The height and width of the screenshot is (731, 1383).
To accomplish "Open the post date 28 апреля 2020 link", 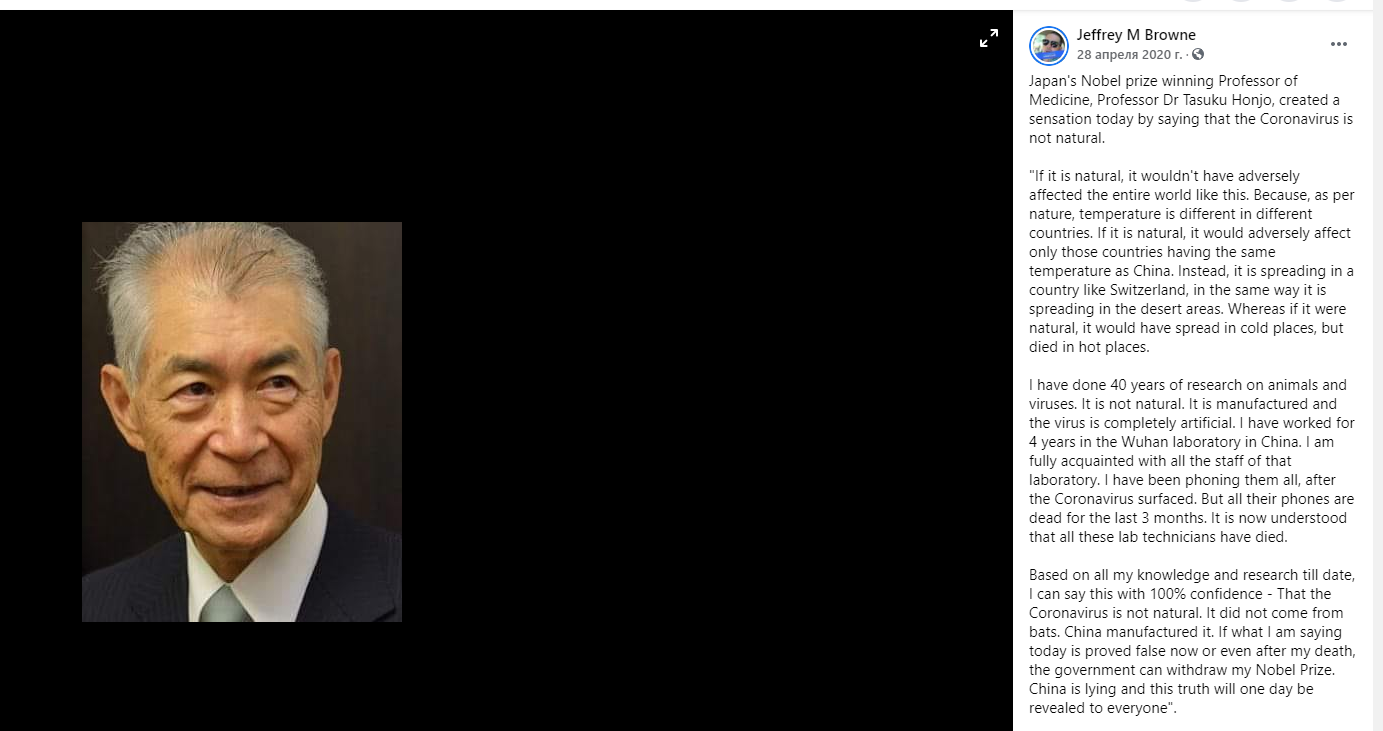I will (x=1129, y=54).
